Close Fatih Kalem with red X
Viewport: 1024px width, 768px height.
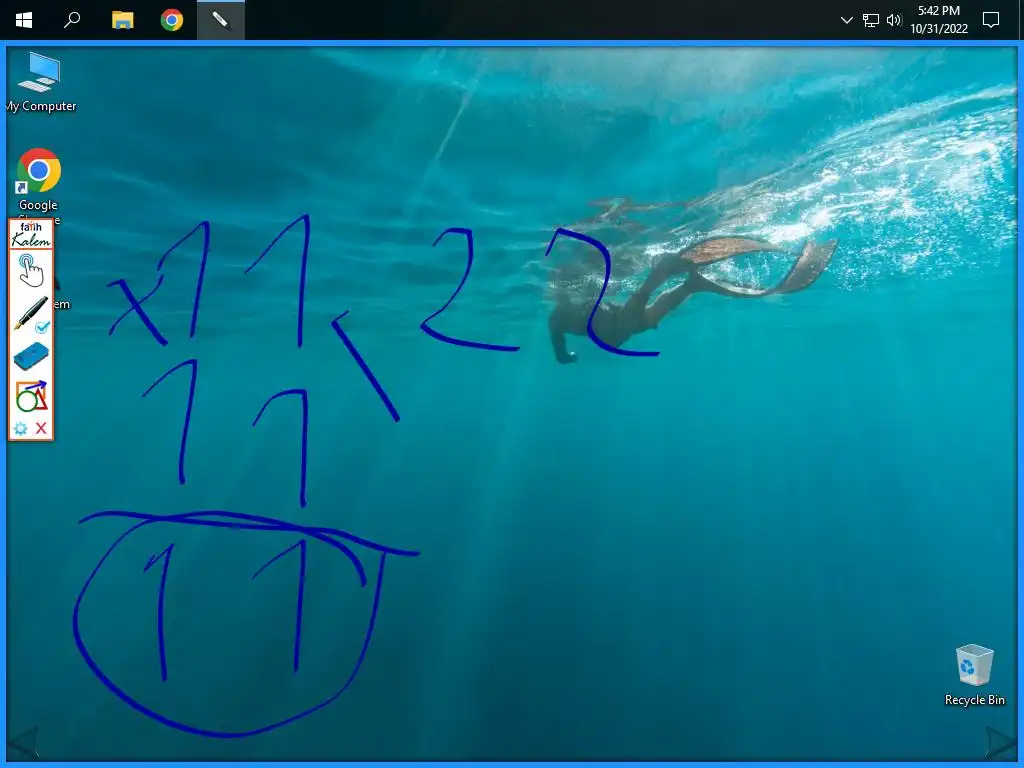click(x=41, y=428)
